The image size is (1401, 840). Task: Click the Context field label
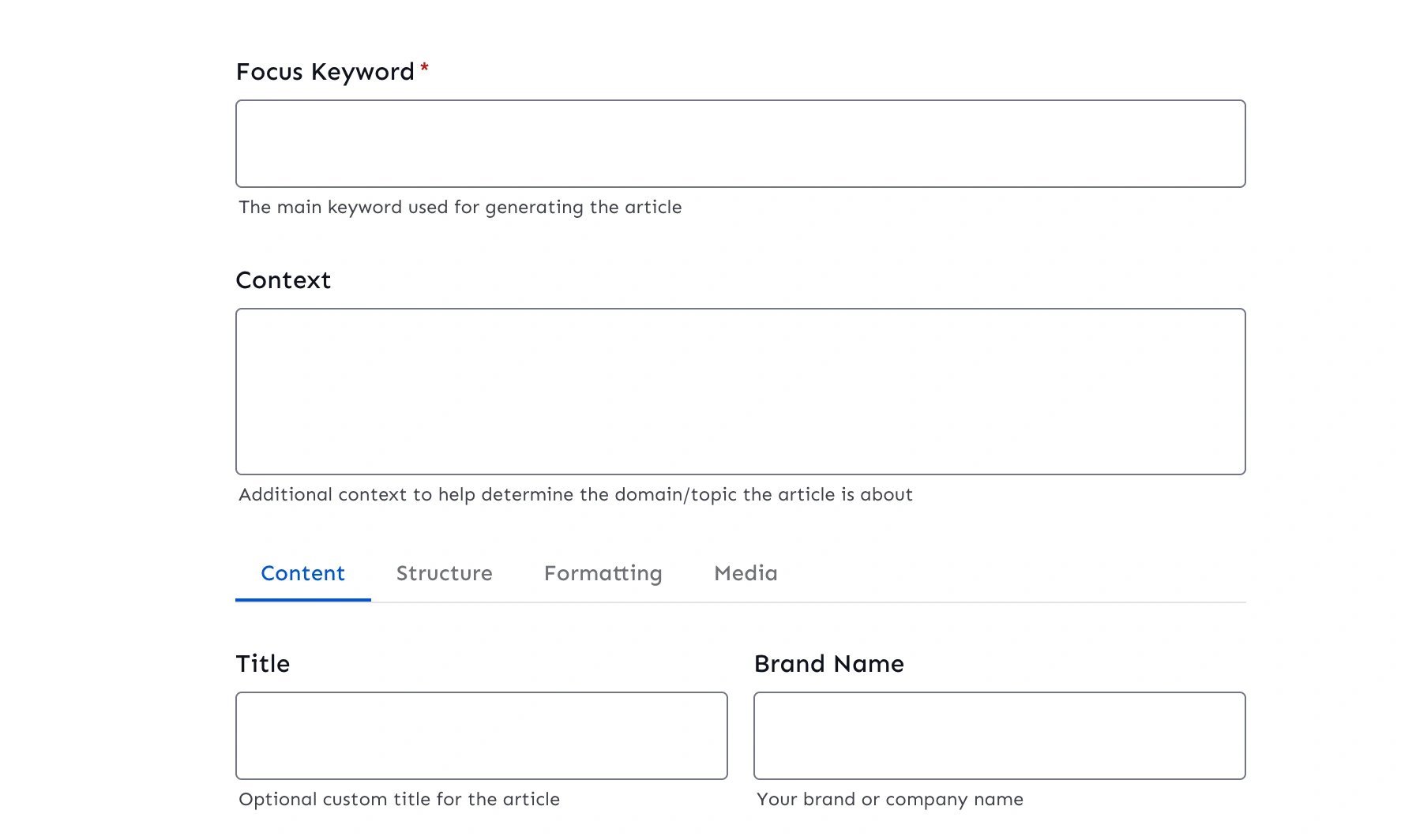coord(283,280)
